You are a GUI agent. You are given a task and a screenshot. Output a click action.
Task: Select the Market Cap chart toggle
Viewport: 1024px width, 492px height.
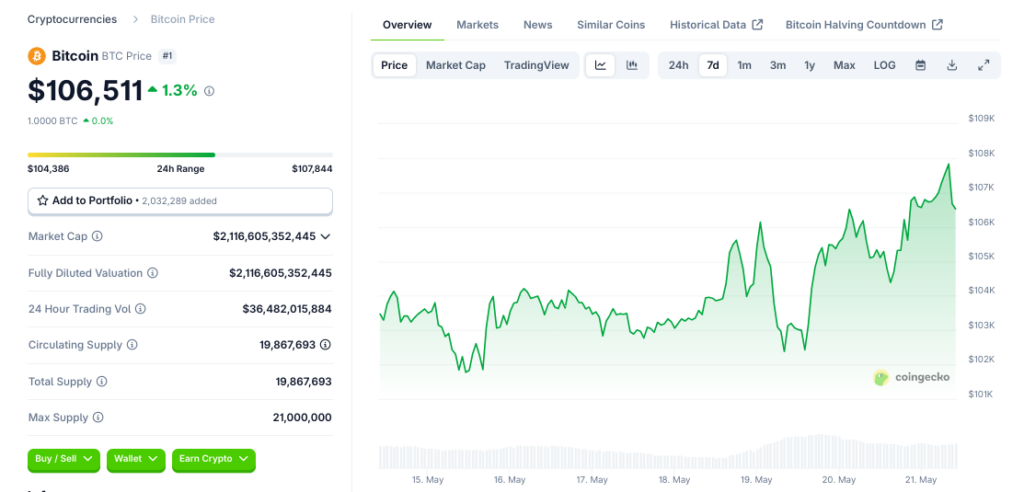pyautogui.click(x=456, y=65)
